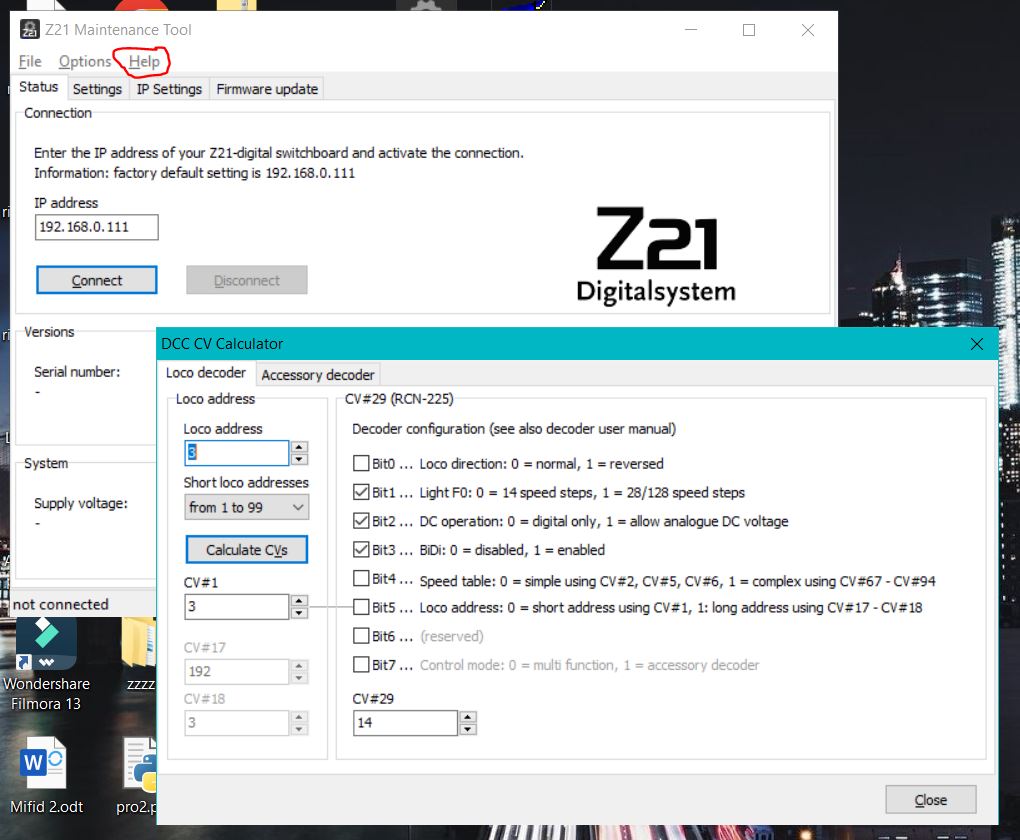The image size is (1020, 840).
Task: Decrease CV#1 value with down arrow
Action: pos(299,613)
